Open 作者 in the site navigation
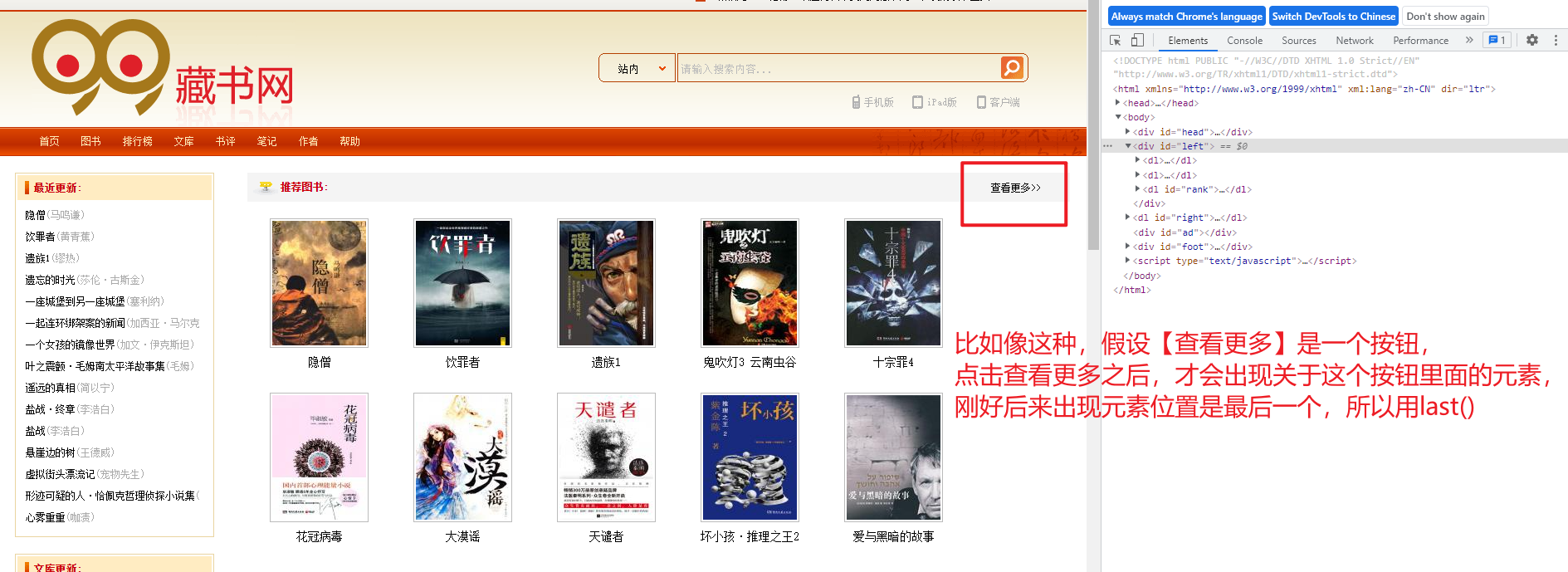This screenshot has height=572, width=1568. [309, 141]
